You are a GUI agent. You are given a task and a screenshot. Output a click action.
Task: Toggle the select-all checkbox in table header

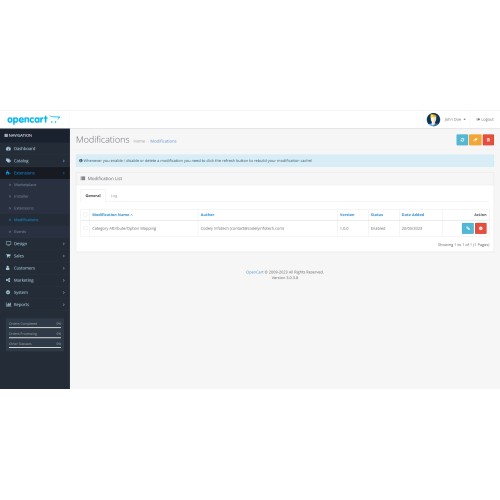pos(85,215)
